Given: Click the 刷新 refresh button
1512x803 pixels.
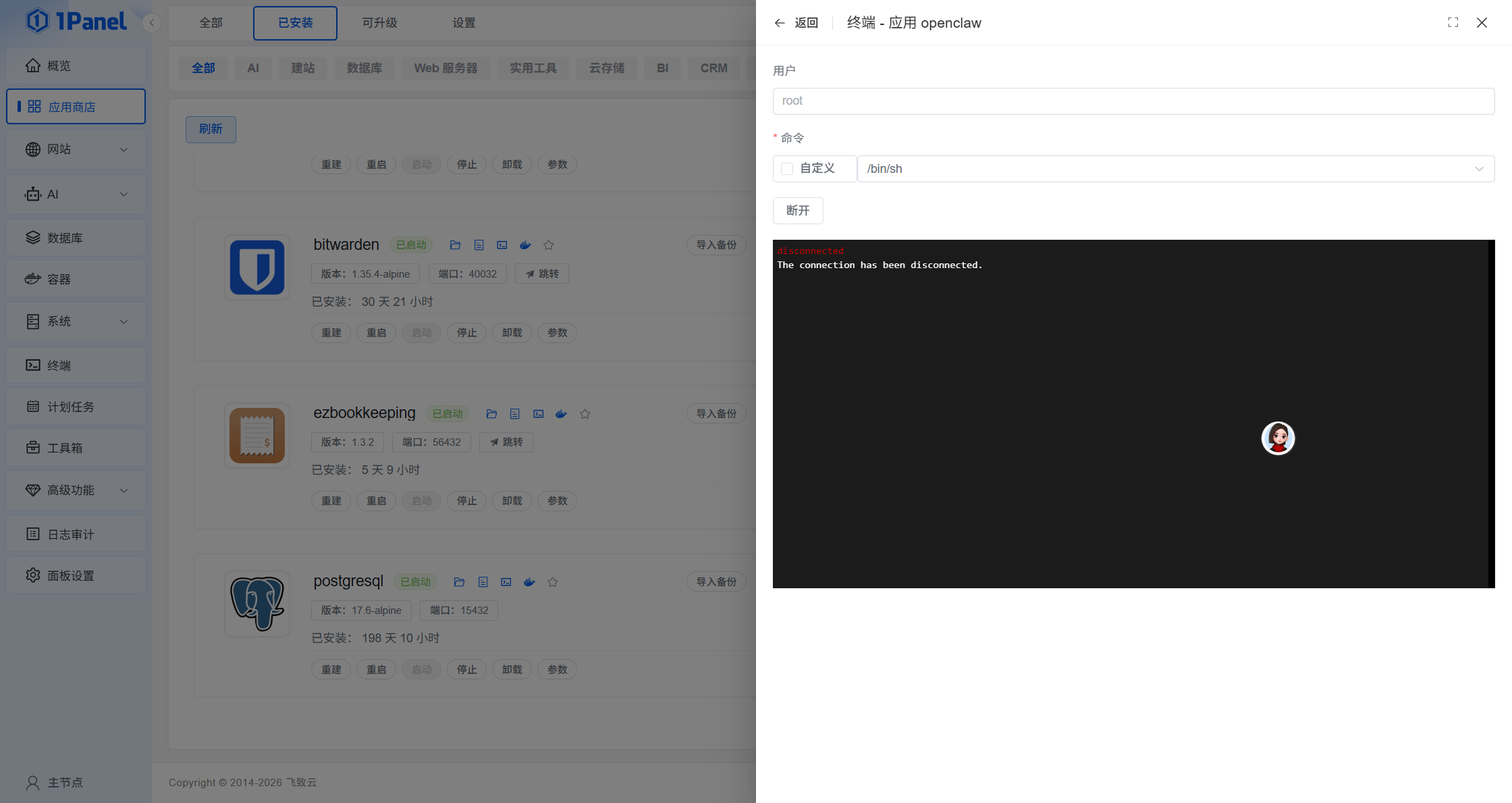Looking at the screenshot, I should [x=211, y=129].
